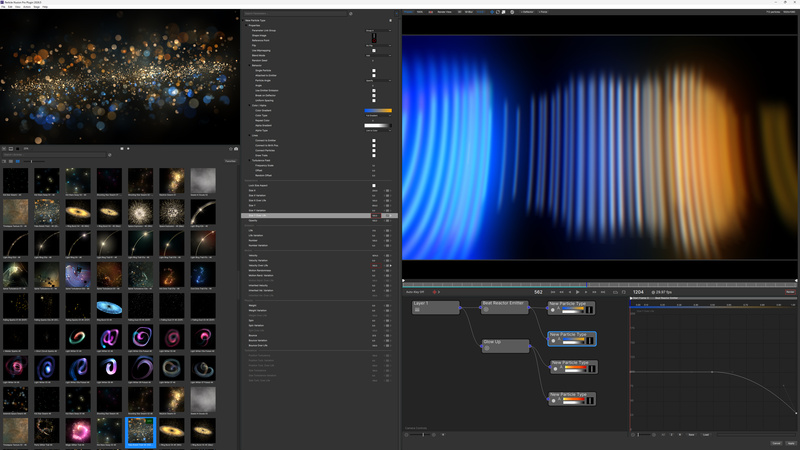Open the File menu
Screen dimensions: 800x450
pyautogui.click(x=4, y=7)
